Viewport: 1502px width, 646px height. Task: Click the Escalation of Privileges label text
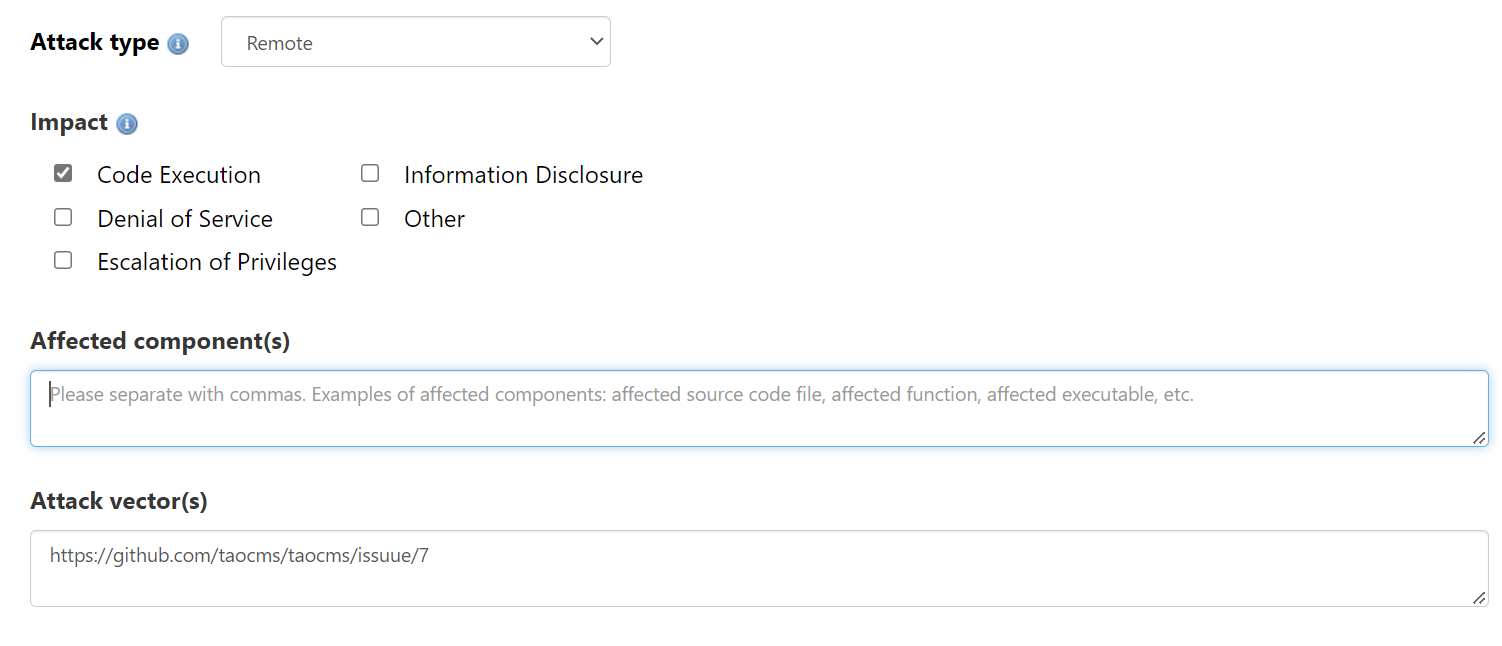click(x=217, y=262)
